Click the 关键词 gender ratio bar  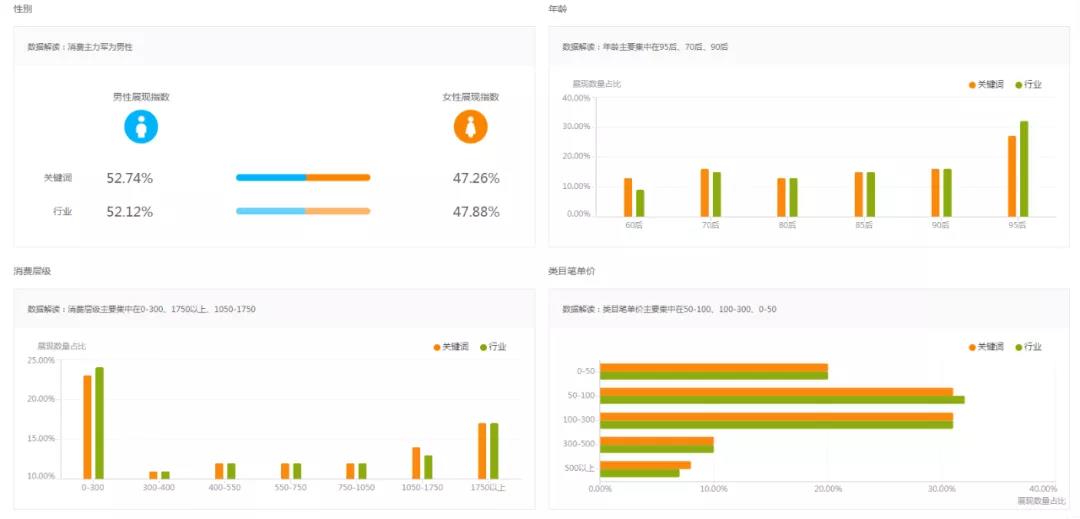tap(303, 178)
